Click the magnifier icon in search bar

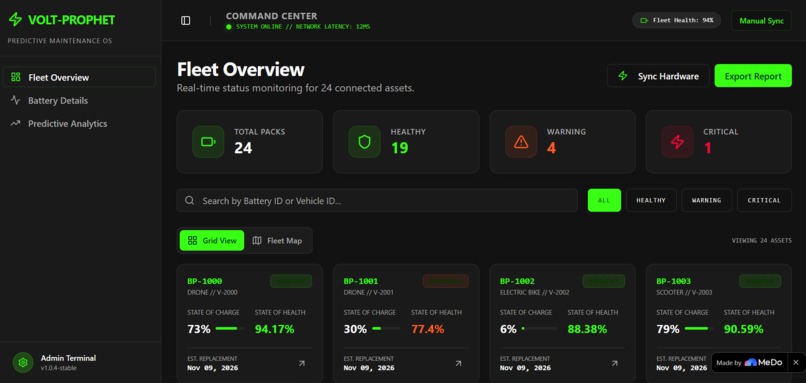[x=190, y=200]
